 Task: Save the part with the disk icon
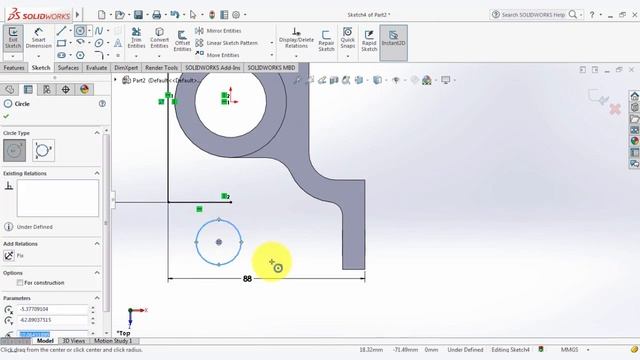[x=138, y=15]
